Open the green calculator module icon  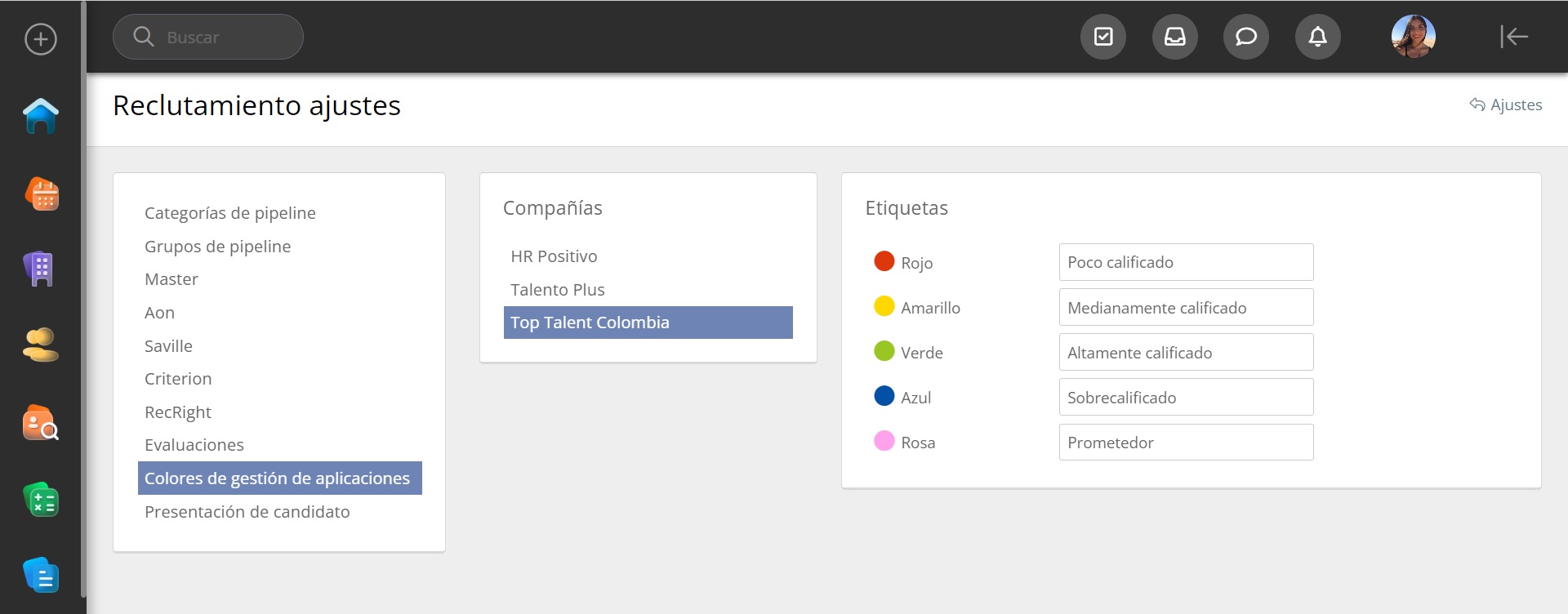(41, 500)
